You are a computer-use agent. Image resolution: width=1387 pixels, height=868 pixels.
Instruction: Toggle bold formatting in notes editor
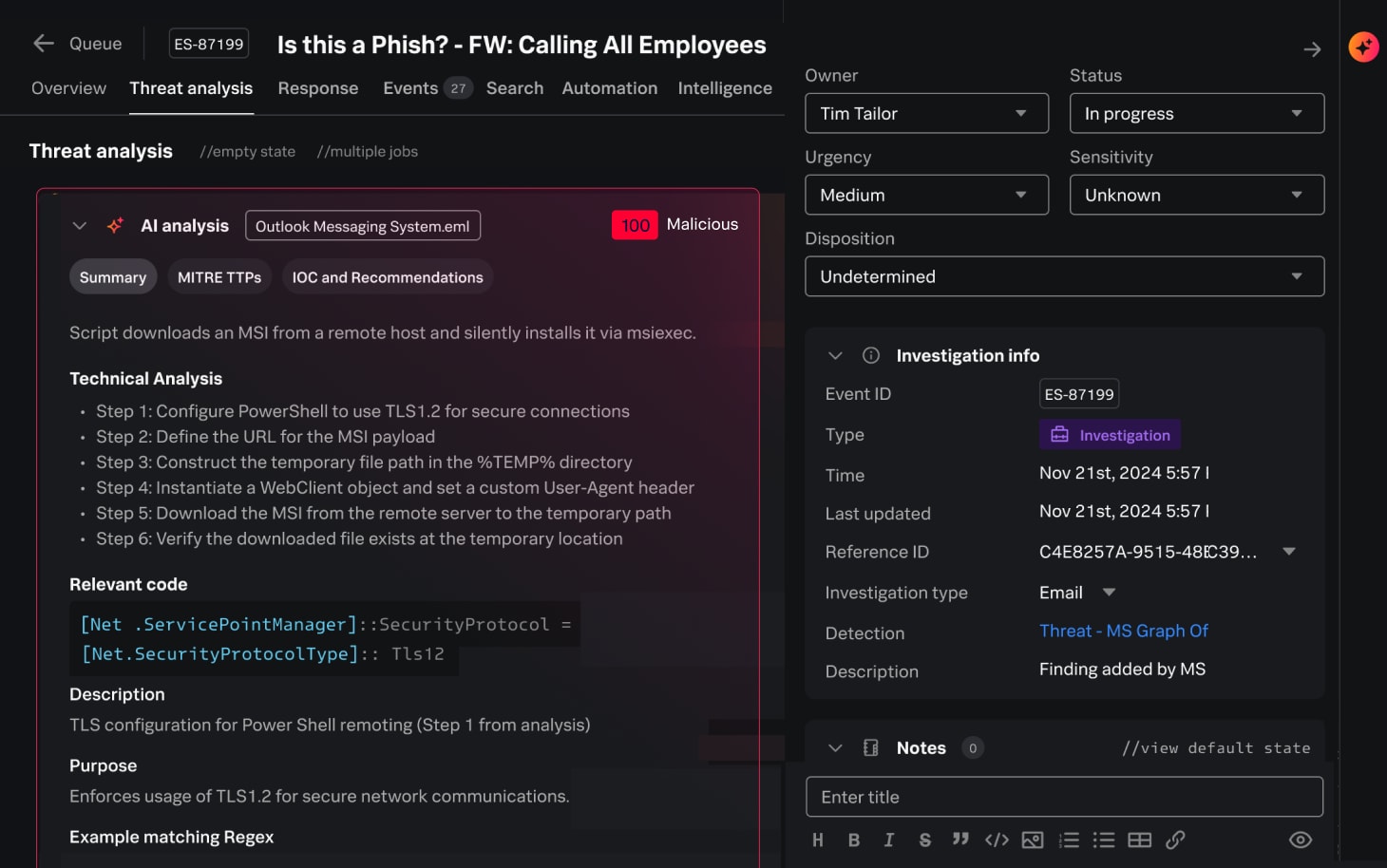coord(854,840)
